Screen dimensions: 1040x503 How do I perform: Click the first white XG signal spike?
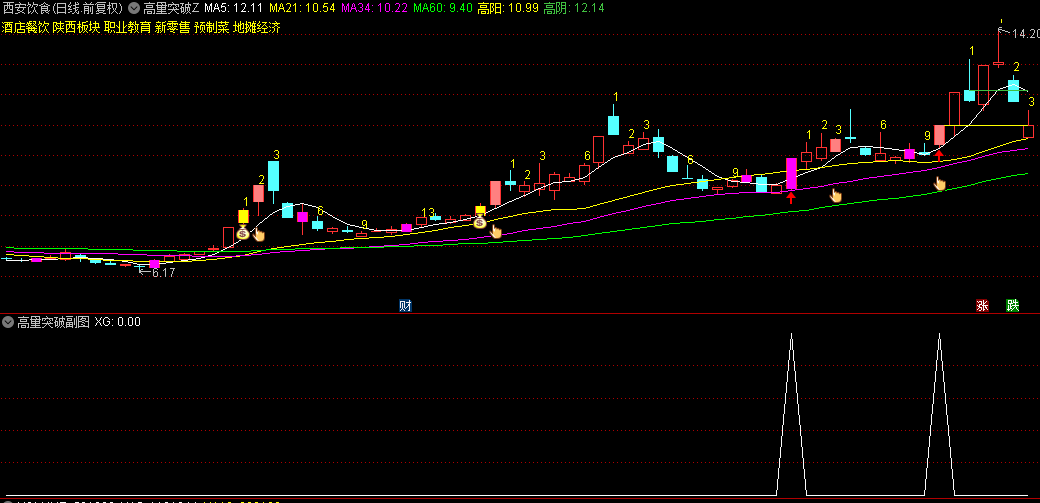pos(791,414)
